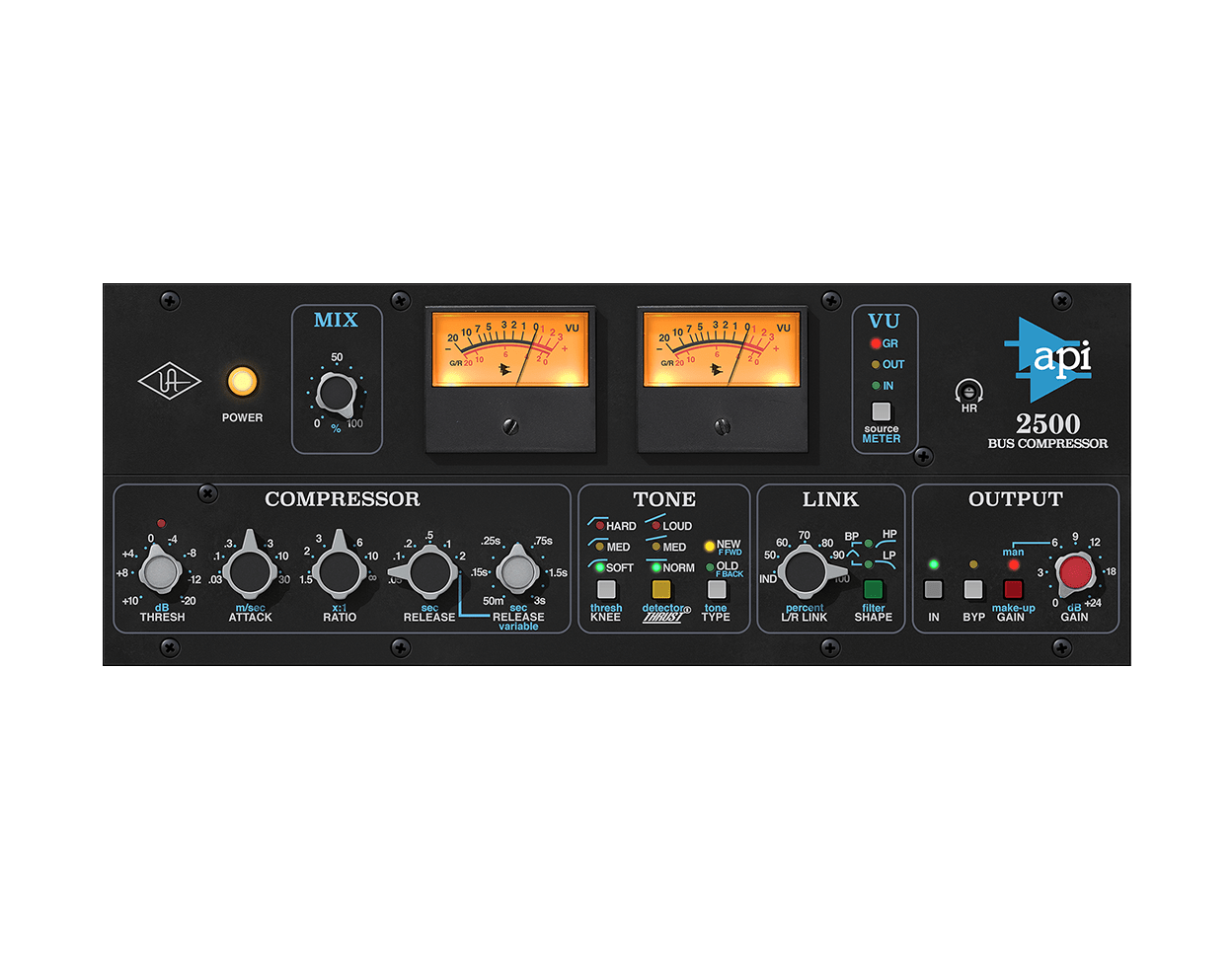Click the VU section title

coord(884,321)
